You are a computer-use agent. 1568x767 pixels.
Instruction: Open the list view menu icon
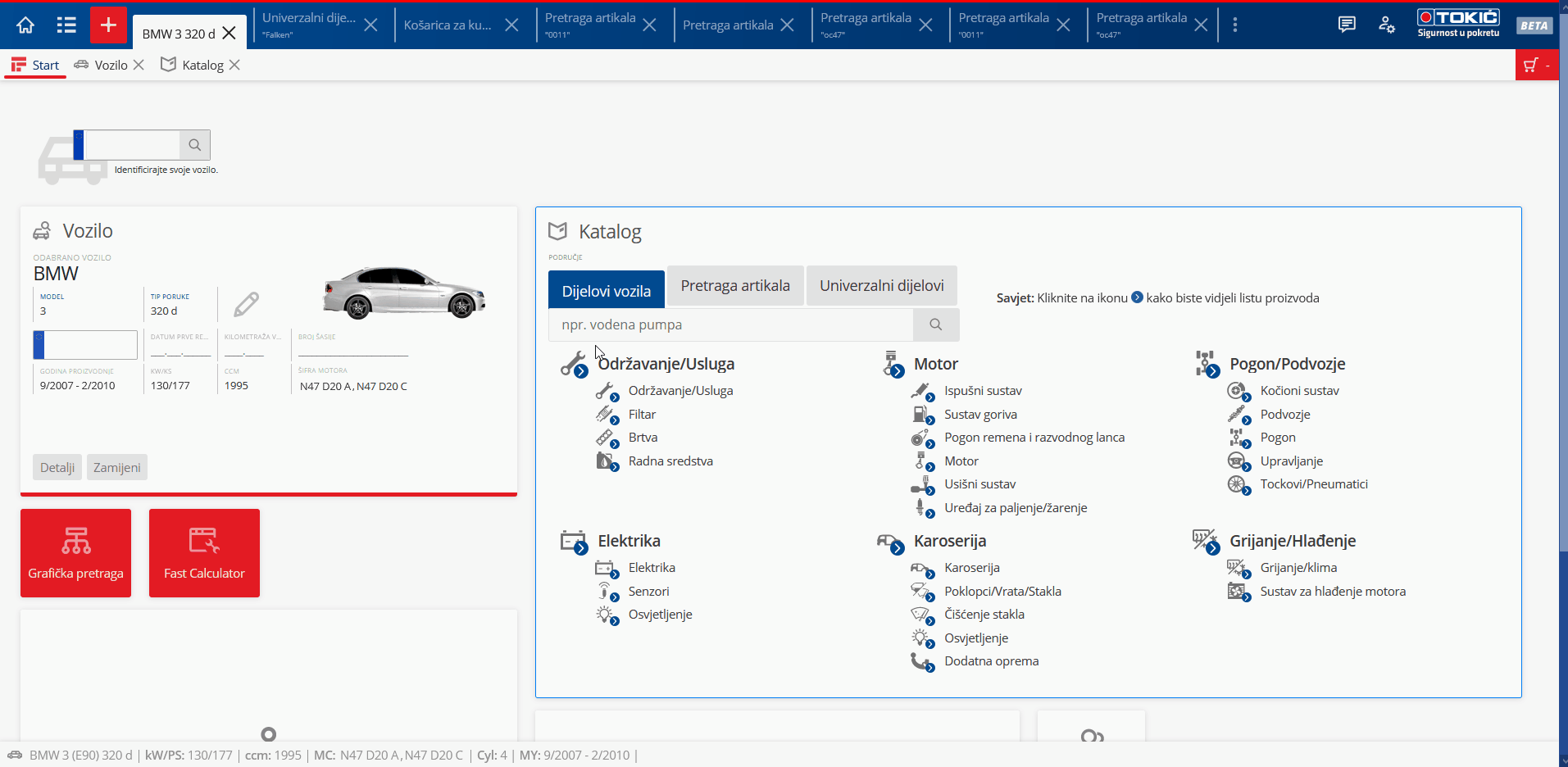(x=66, y=25)
